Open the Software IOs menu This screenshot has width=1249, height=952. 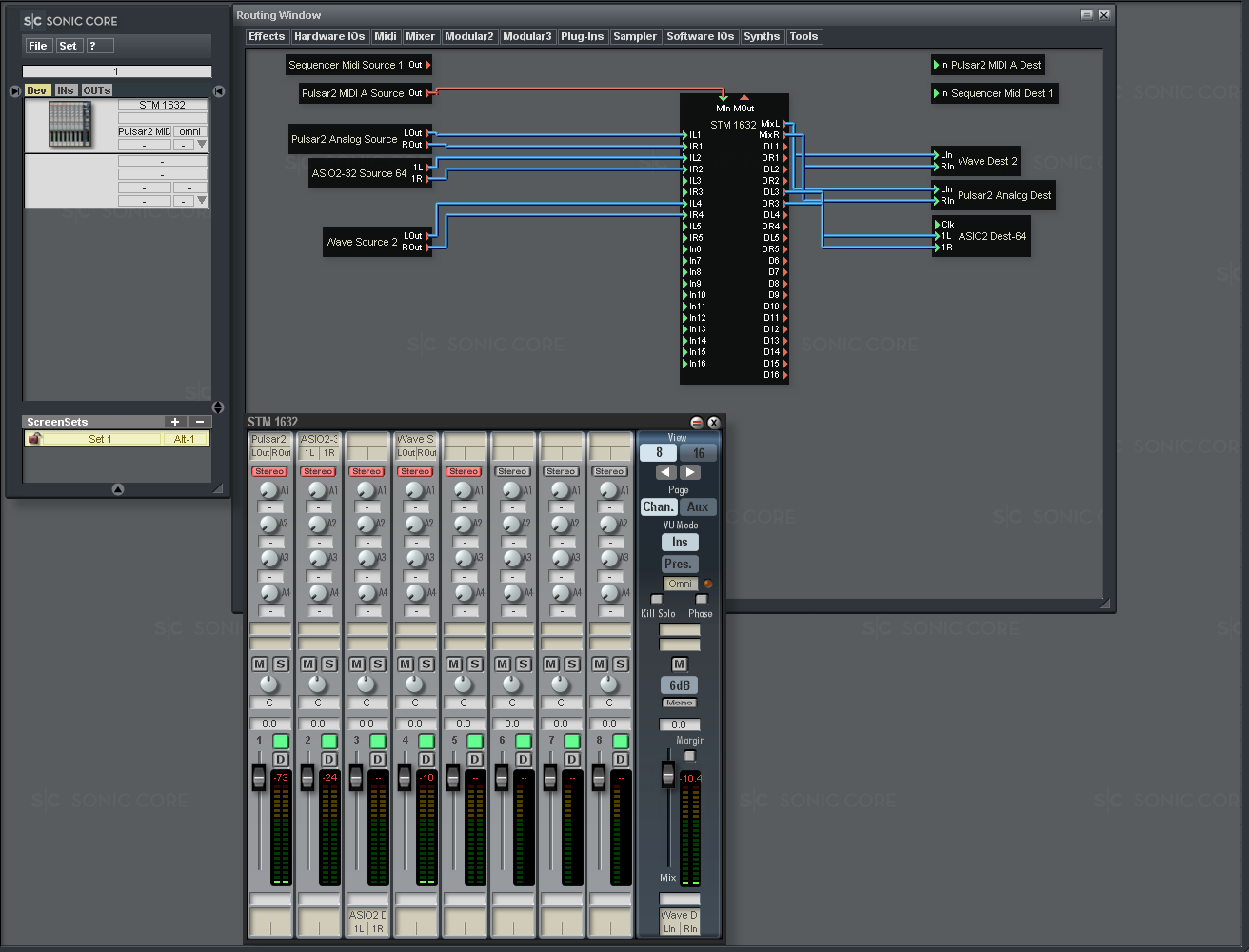(701, 36)
